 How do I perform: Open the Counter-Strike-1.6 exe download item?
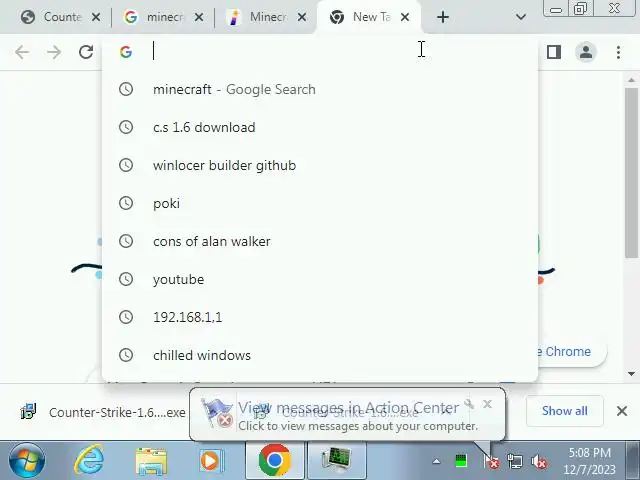(104, 412)
